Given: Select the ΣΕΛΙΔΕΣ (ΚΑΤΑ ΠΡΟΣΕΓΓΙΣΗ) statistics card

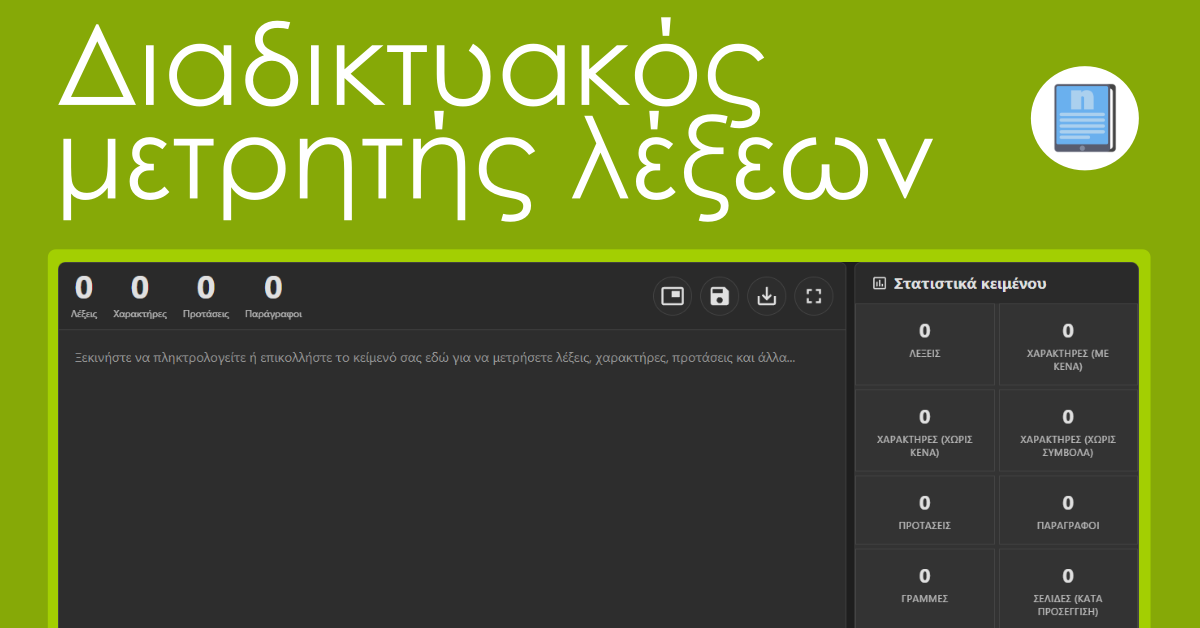Looking at the screenshot, I should (1068, 588).
